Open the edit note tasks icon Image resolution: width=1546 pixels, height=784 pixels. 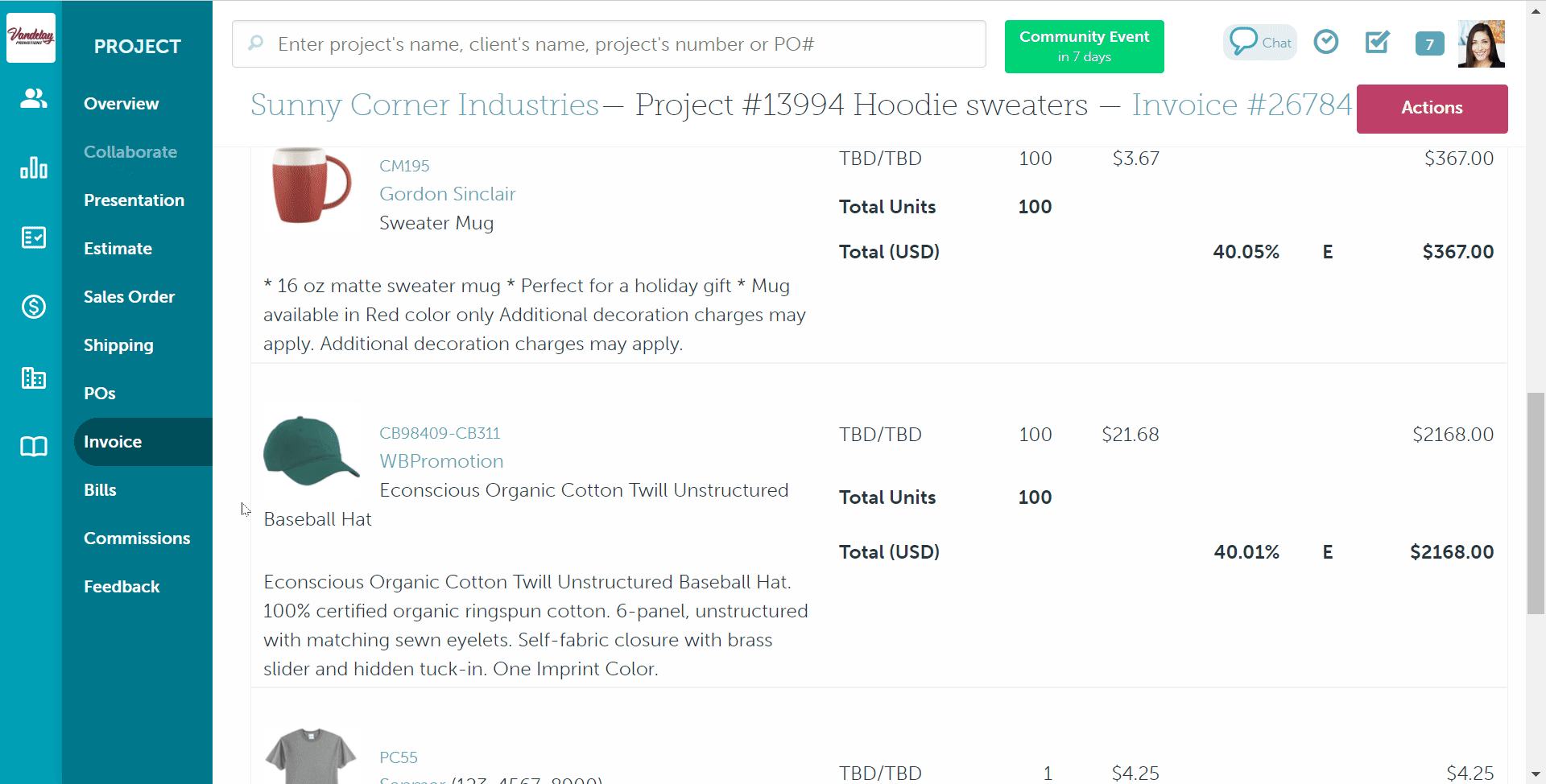coord(1377,42)
